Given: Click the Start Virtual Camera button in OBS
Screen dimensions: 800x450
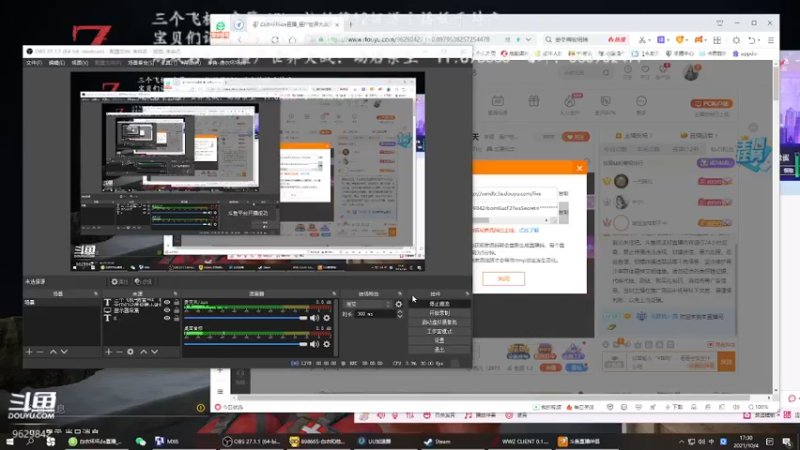Looking at the screenshot, I should [x=439, y=322].
